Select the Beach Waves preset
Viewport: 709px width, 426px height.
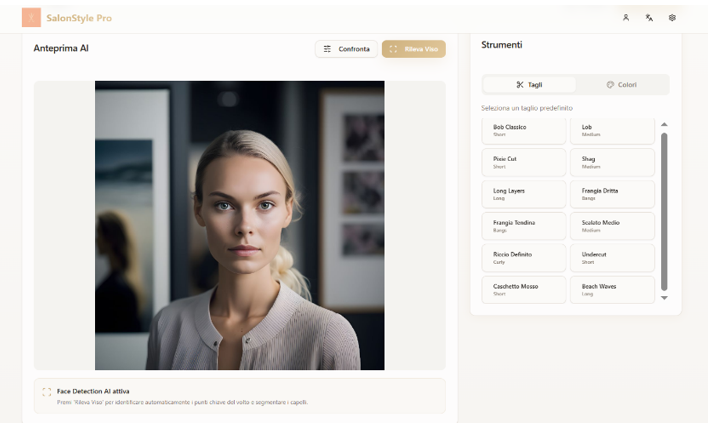(x=611, y=290)
